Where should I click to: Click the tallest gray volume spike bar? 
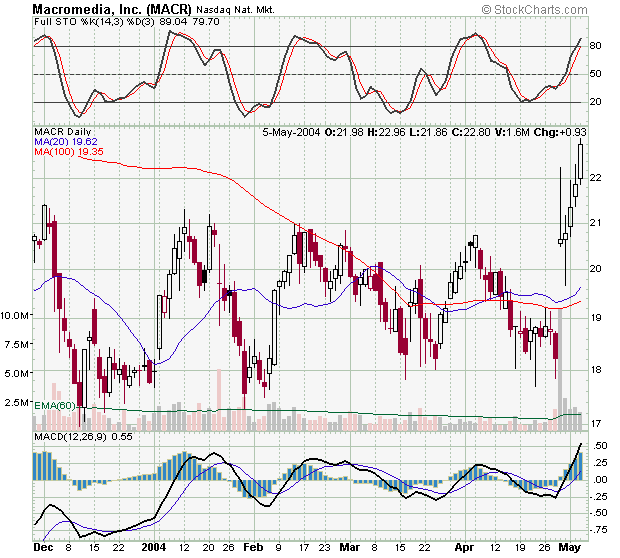560,370
